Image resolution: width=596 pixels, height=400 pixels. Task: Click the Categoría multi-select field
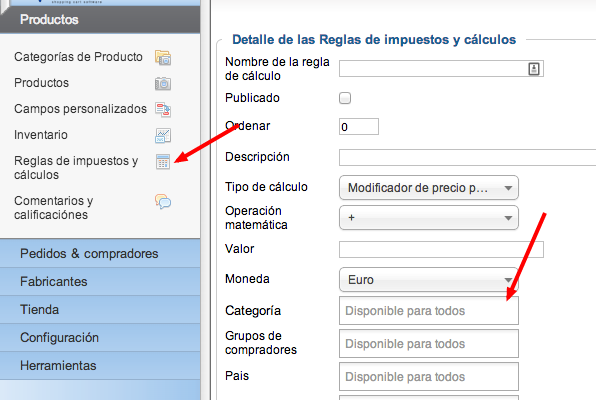(x=429, y=311)
